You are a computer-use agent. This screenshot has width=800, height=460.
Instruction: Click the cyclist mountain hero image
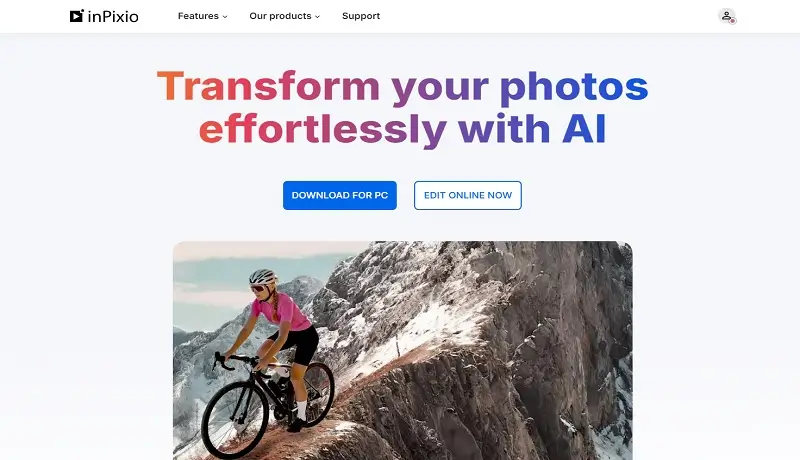point(403,350)
